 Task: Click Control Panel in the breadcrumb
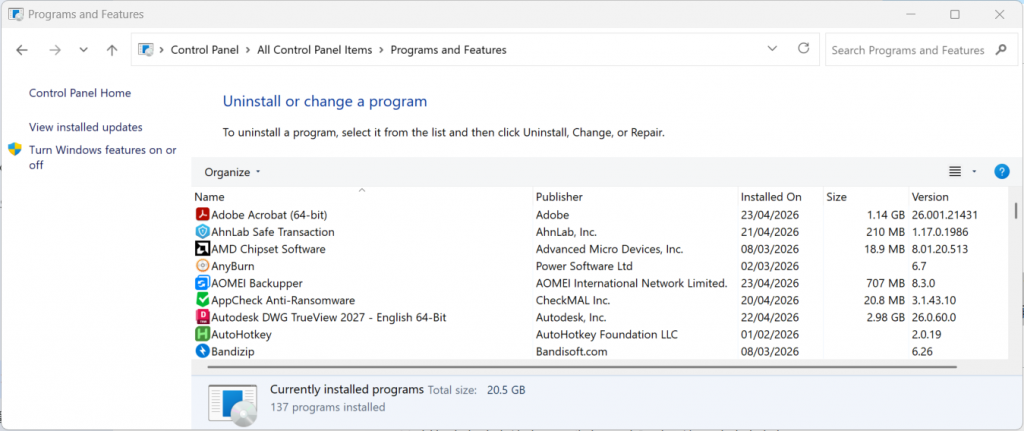[x=204, y=50]
